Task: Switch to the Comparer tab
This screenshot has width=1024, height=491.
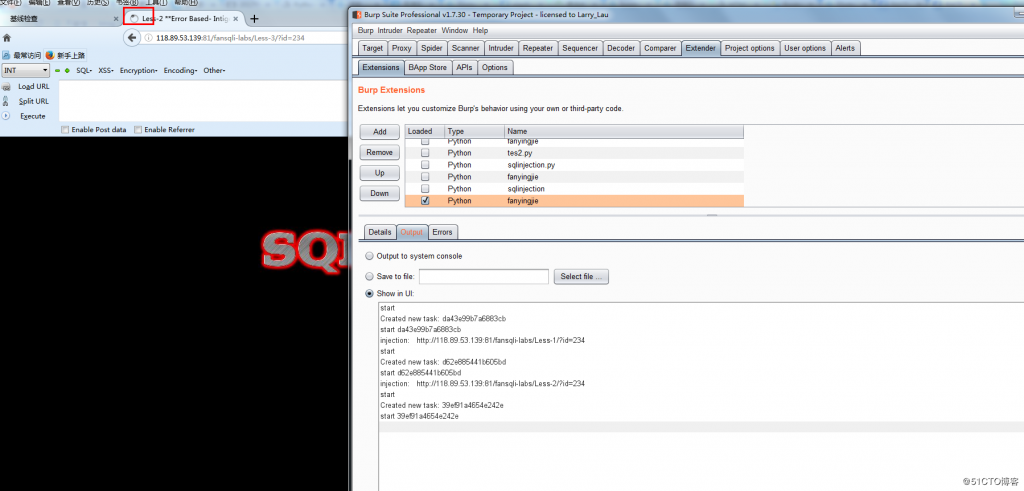Action: coord(660,48)
